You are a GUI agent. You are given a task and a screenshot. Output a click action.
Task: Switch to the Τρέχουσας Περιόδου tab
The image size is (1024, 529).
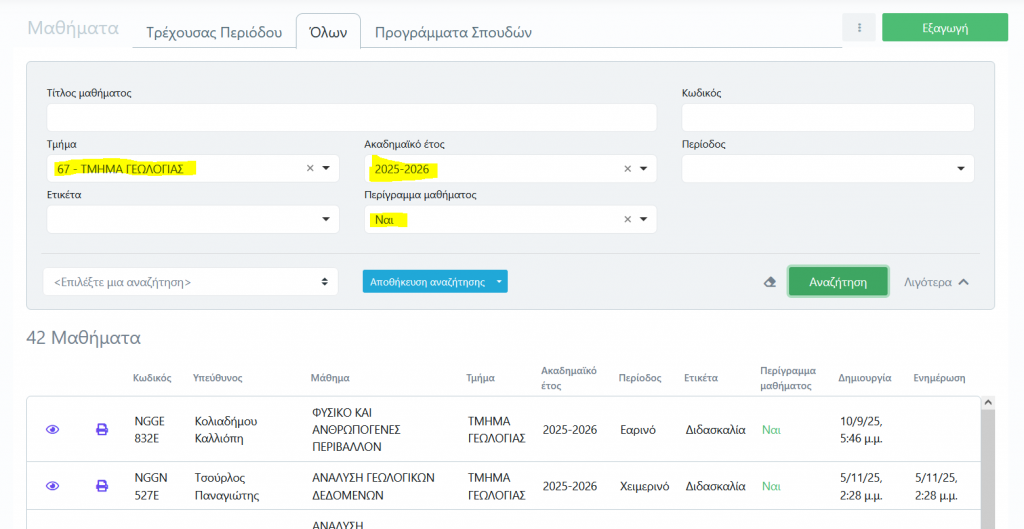[x=214, y=32]
